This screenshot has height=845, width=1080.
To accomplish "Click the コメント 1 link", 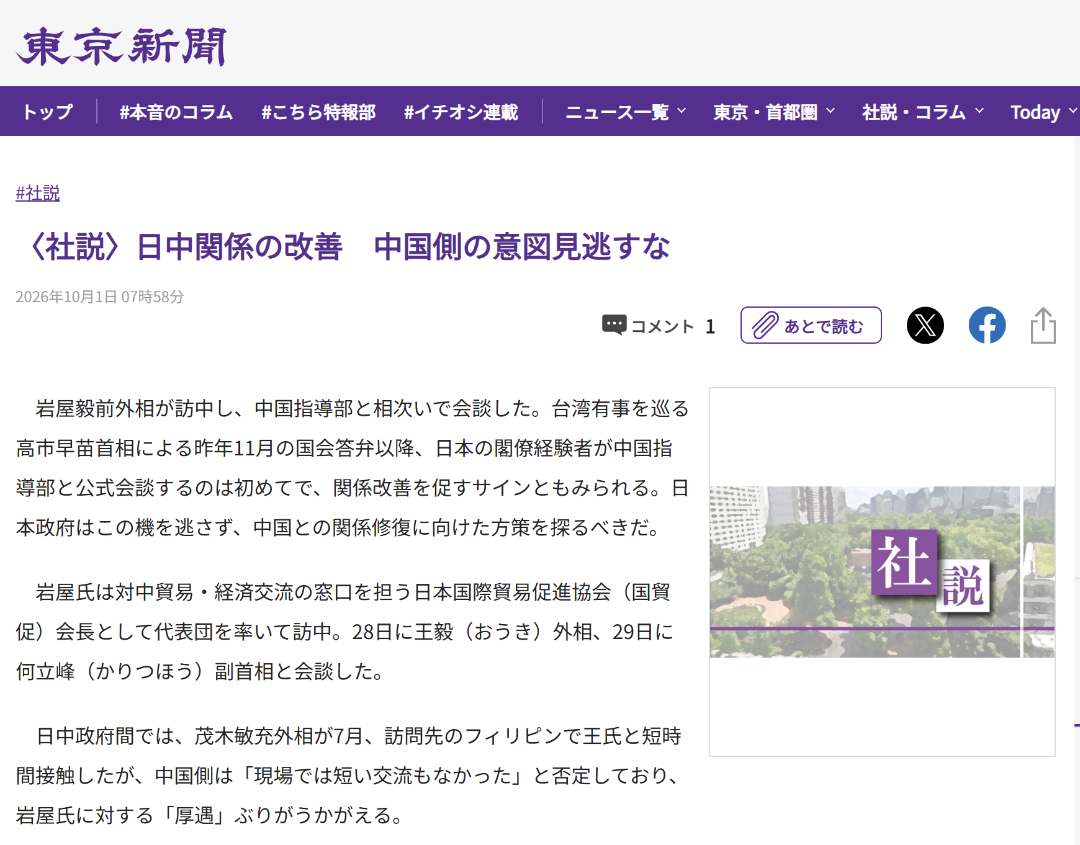I will pyautogui.click(x=658, y=326).
